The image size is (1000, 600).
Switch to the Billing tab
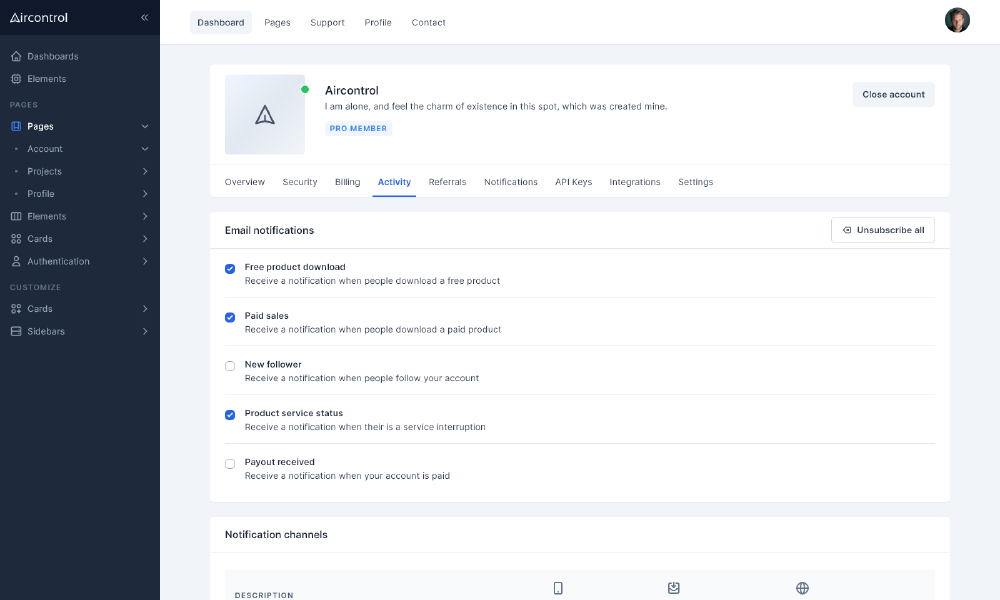[346, 182]
